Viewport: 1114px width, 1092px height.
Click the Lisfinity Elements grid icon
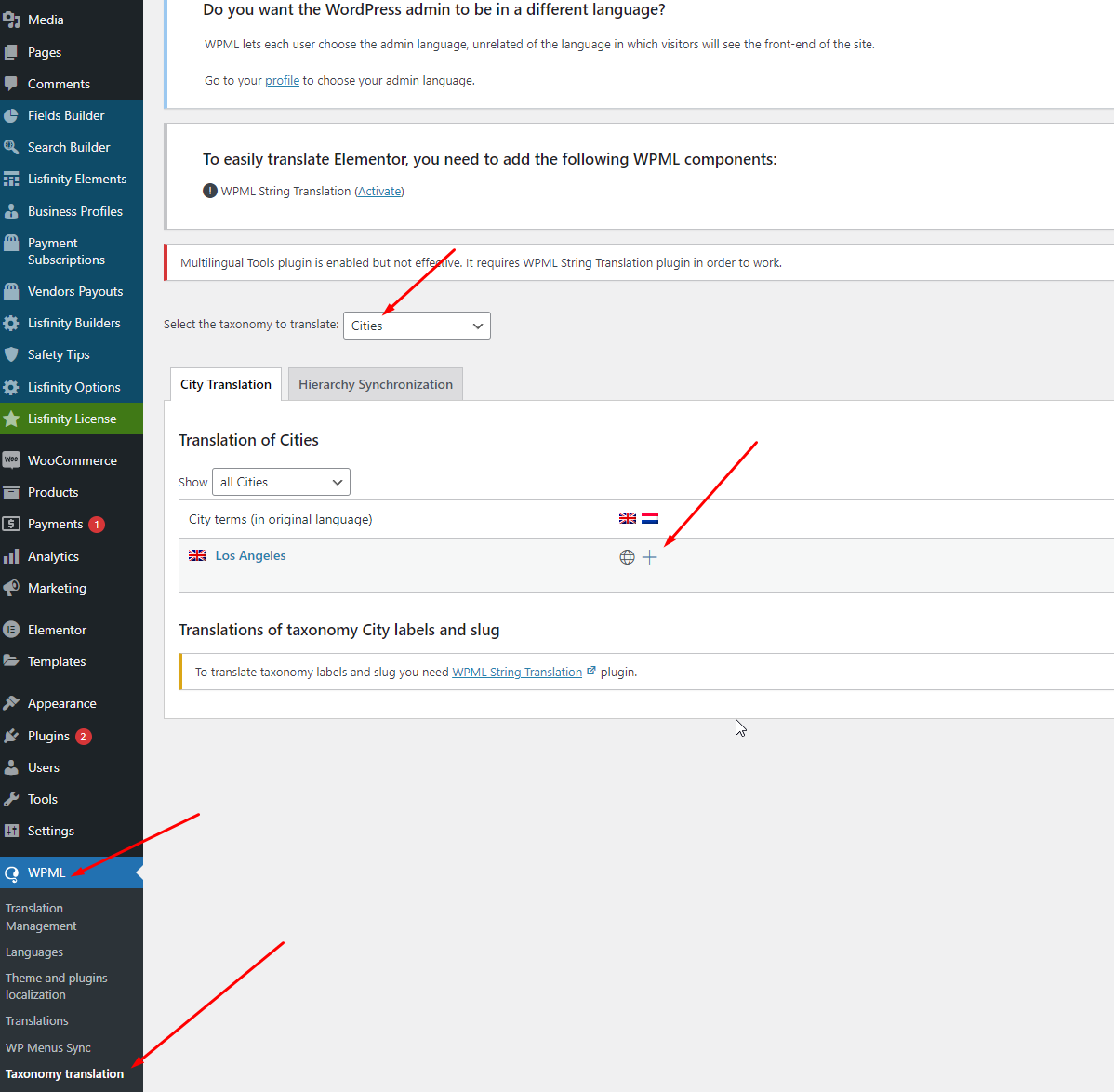11,179
